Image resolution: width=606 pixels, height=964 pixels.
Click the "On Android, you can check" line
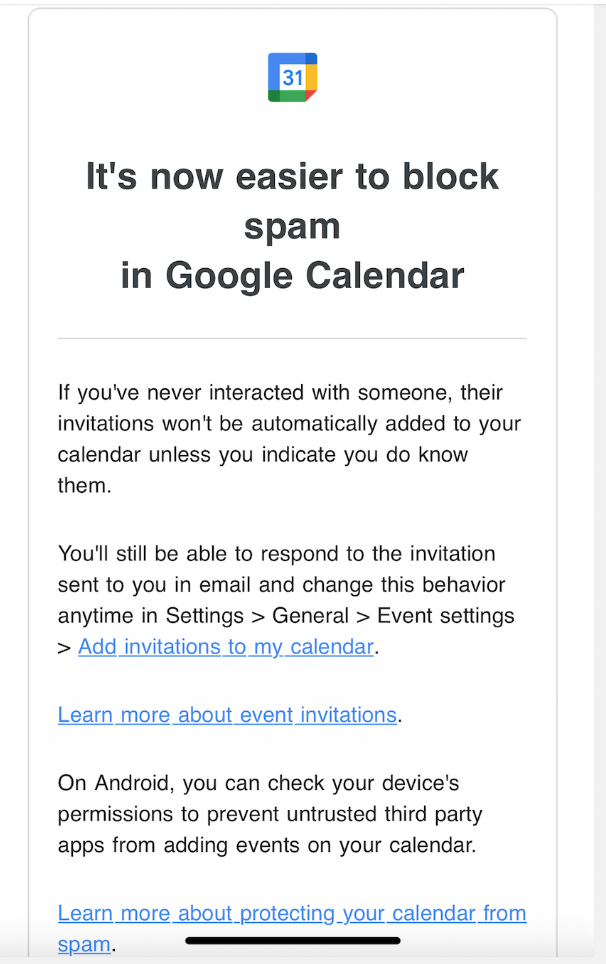tap(258, 782)
